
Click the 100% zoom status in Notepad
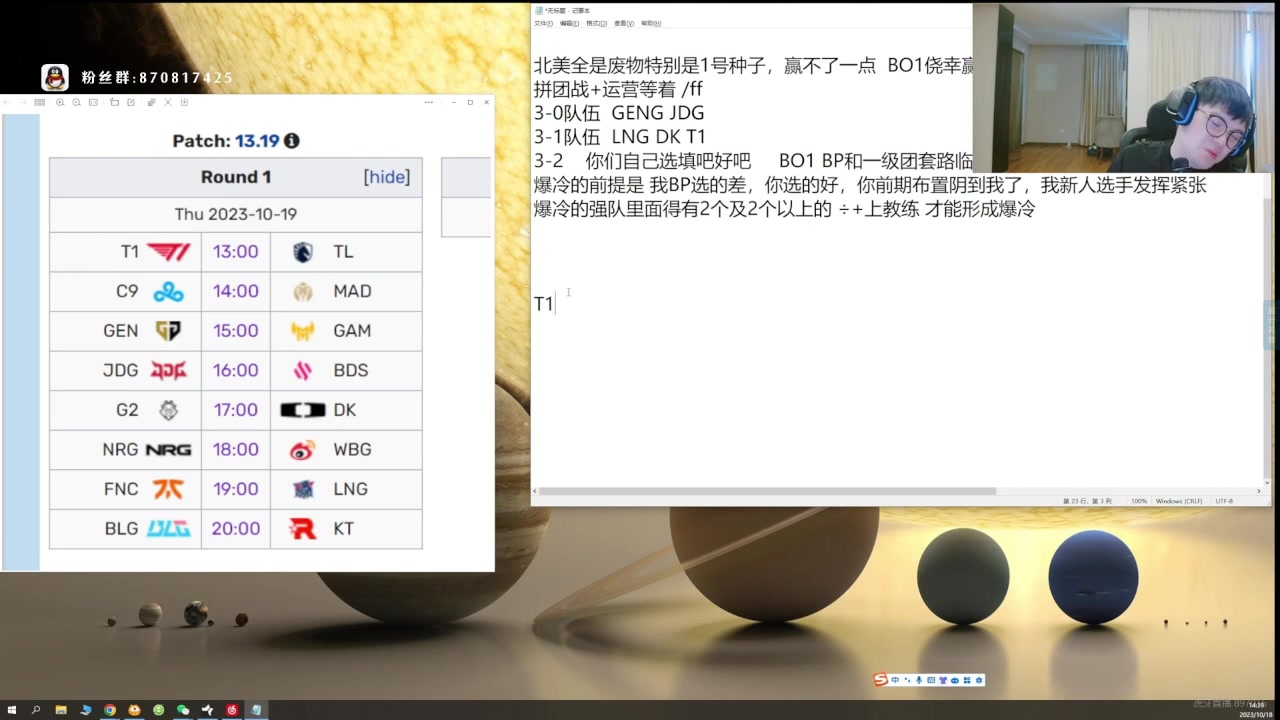(x=1139, y=501)
